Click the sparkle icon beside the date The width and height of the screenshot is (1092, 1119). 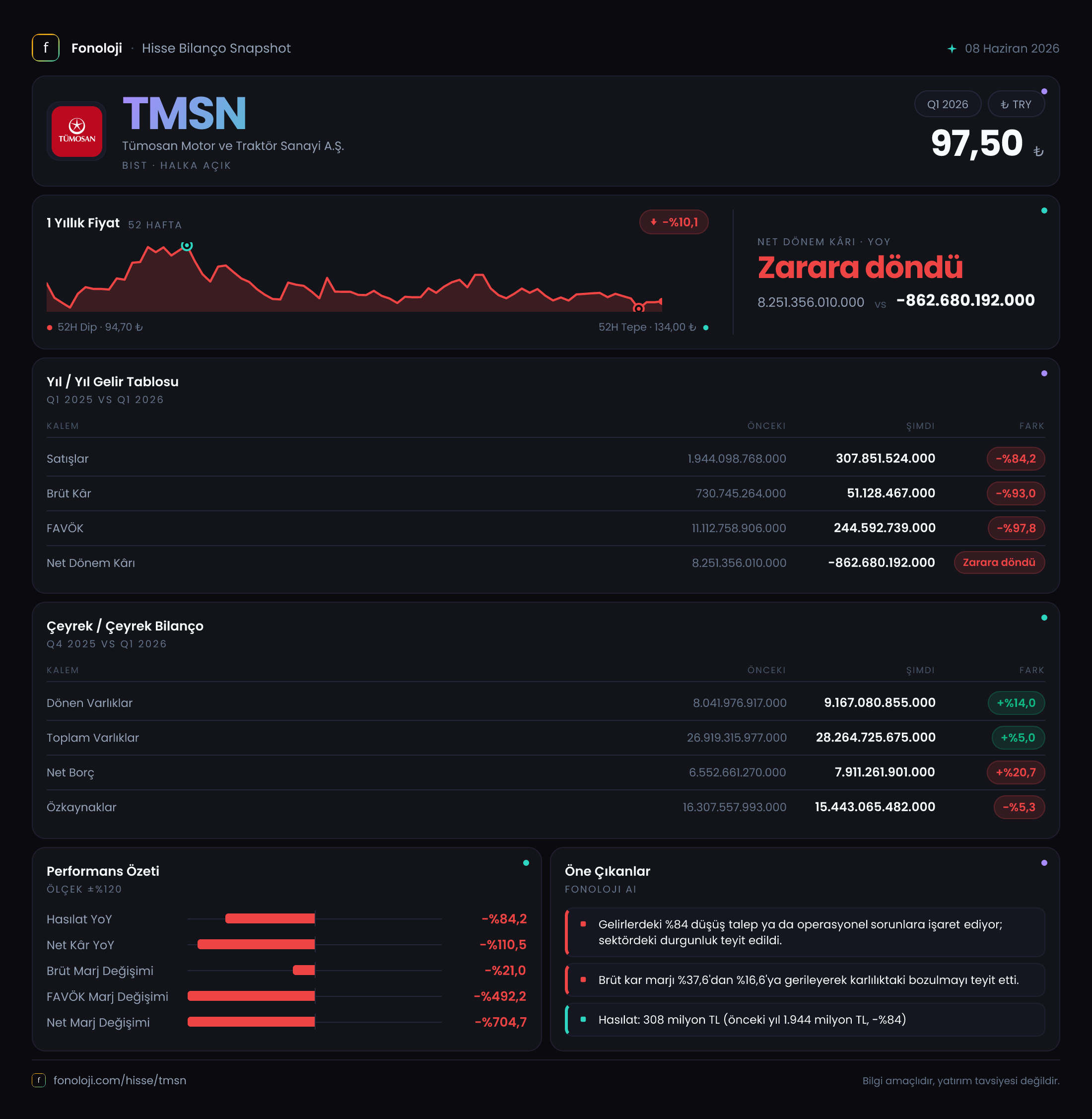(952, 49)
